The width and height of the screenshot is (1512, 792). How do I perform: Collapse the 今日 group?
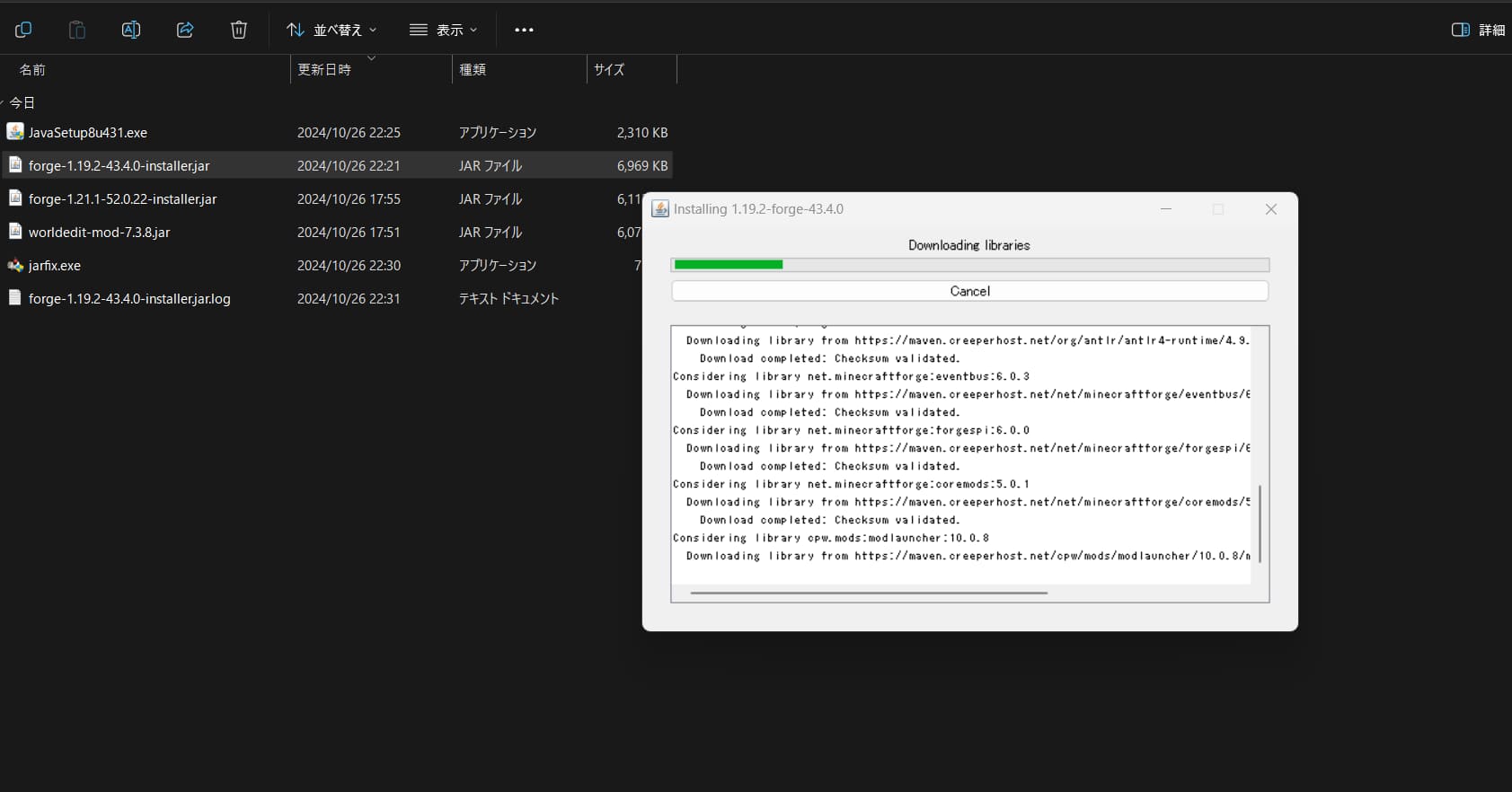click(x=4, y=102)
